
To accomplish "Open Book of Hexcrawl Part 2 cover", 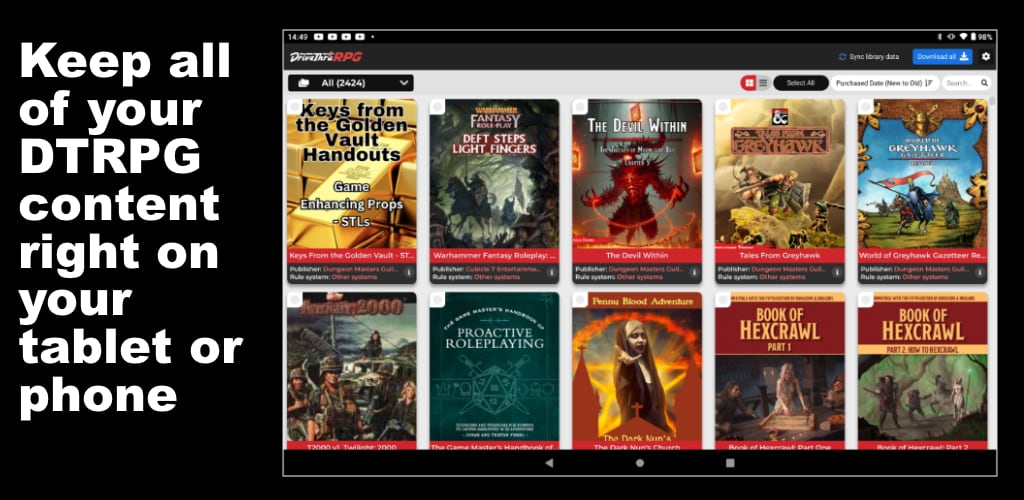I will pyautogui.click(x=923, y=367).
